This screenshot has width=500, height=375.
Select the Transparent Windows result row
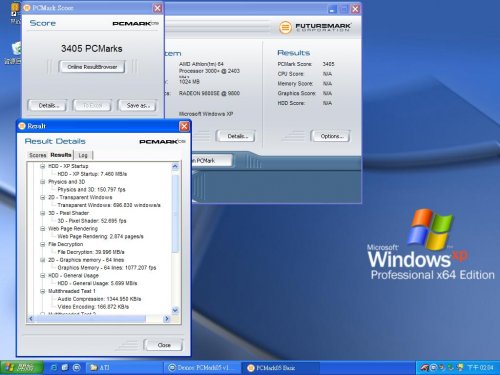coord(109,205)
